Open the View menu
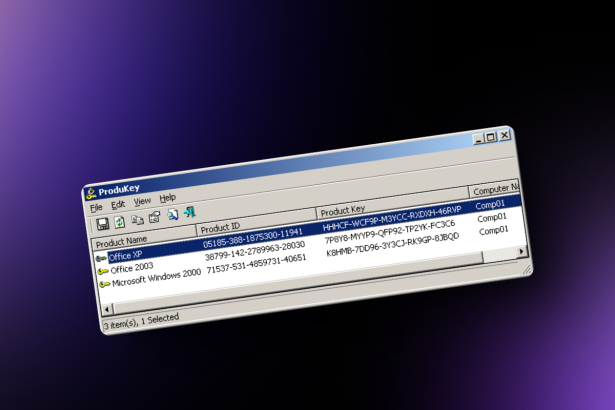This screenshot has height=410, width=615. tap(142, 201)
